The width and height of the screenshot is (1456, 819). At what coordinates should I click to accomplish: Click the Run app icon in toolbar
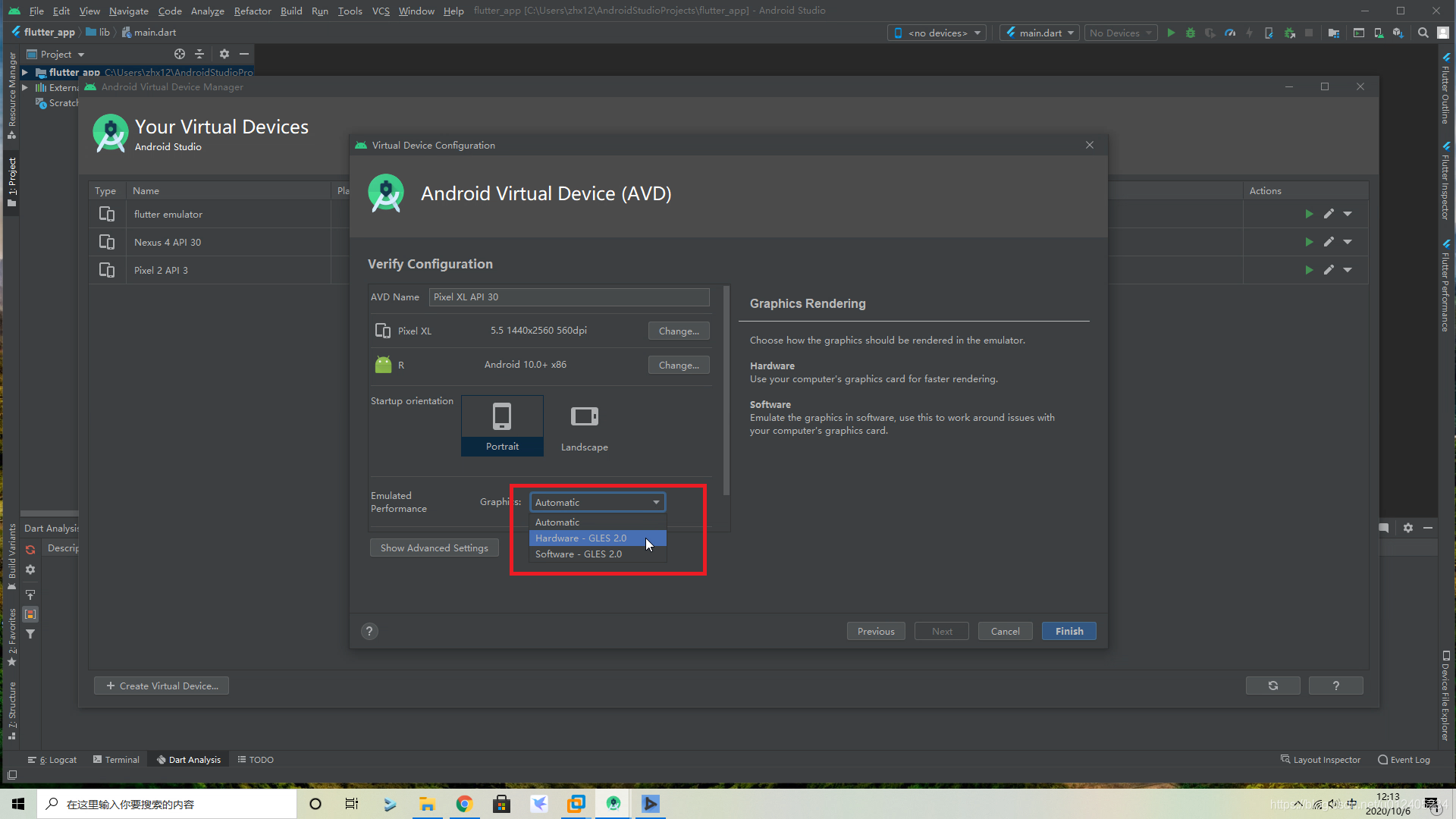click(x=1171, y=32)
